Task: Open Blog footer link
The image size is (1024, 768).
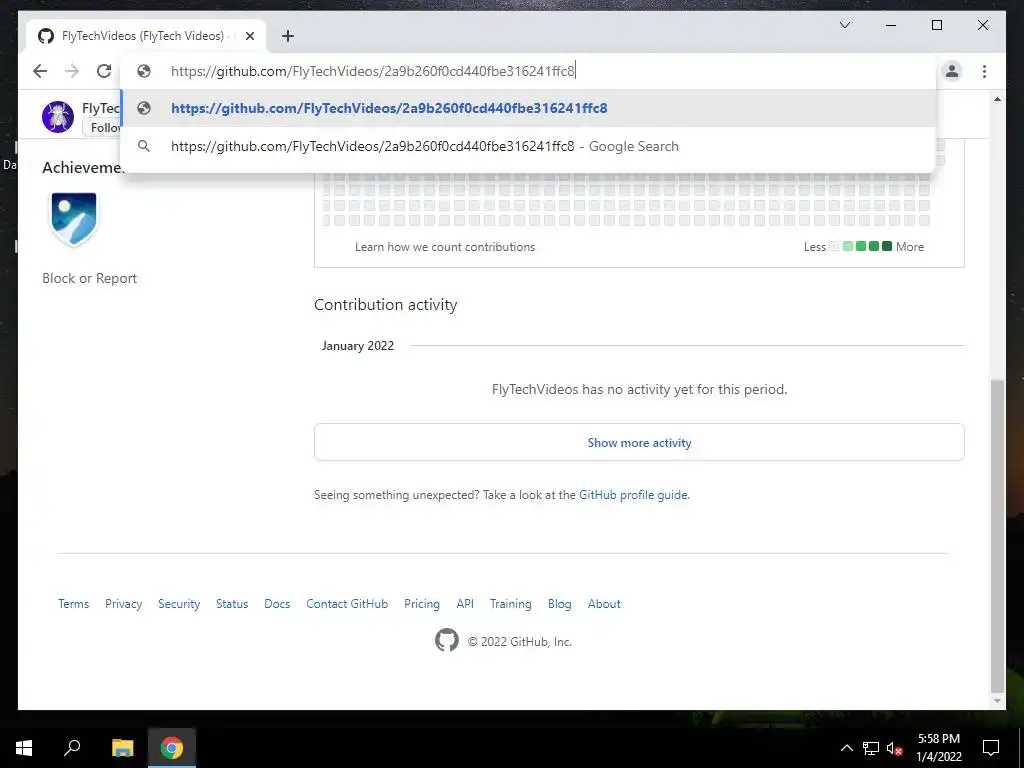Action: 560,604
